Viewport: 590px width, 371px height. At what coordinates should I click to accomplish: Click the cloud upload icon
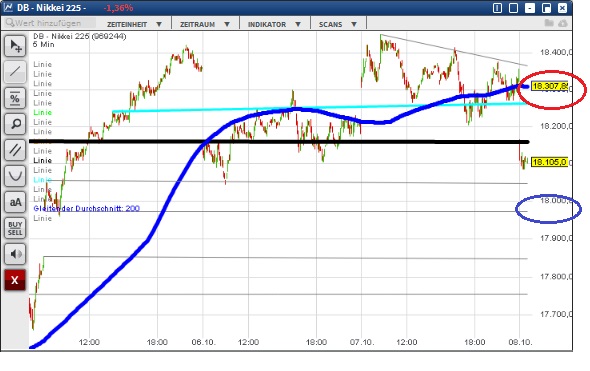[x=563, y=23]
